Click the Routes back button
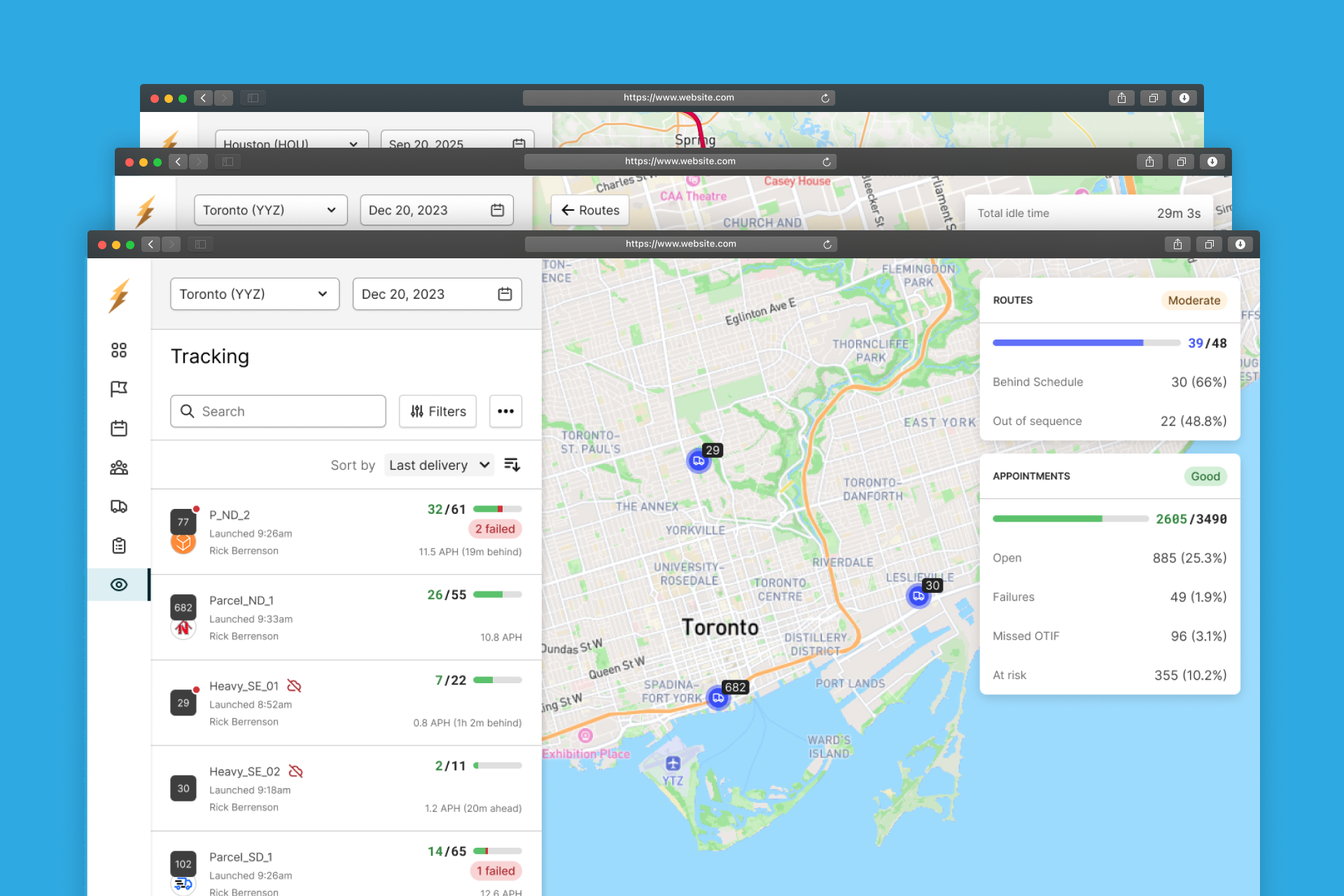The height and width of the screenshot is (896, 1344). (x=590, y=210)
